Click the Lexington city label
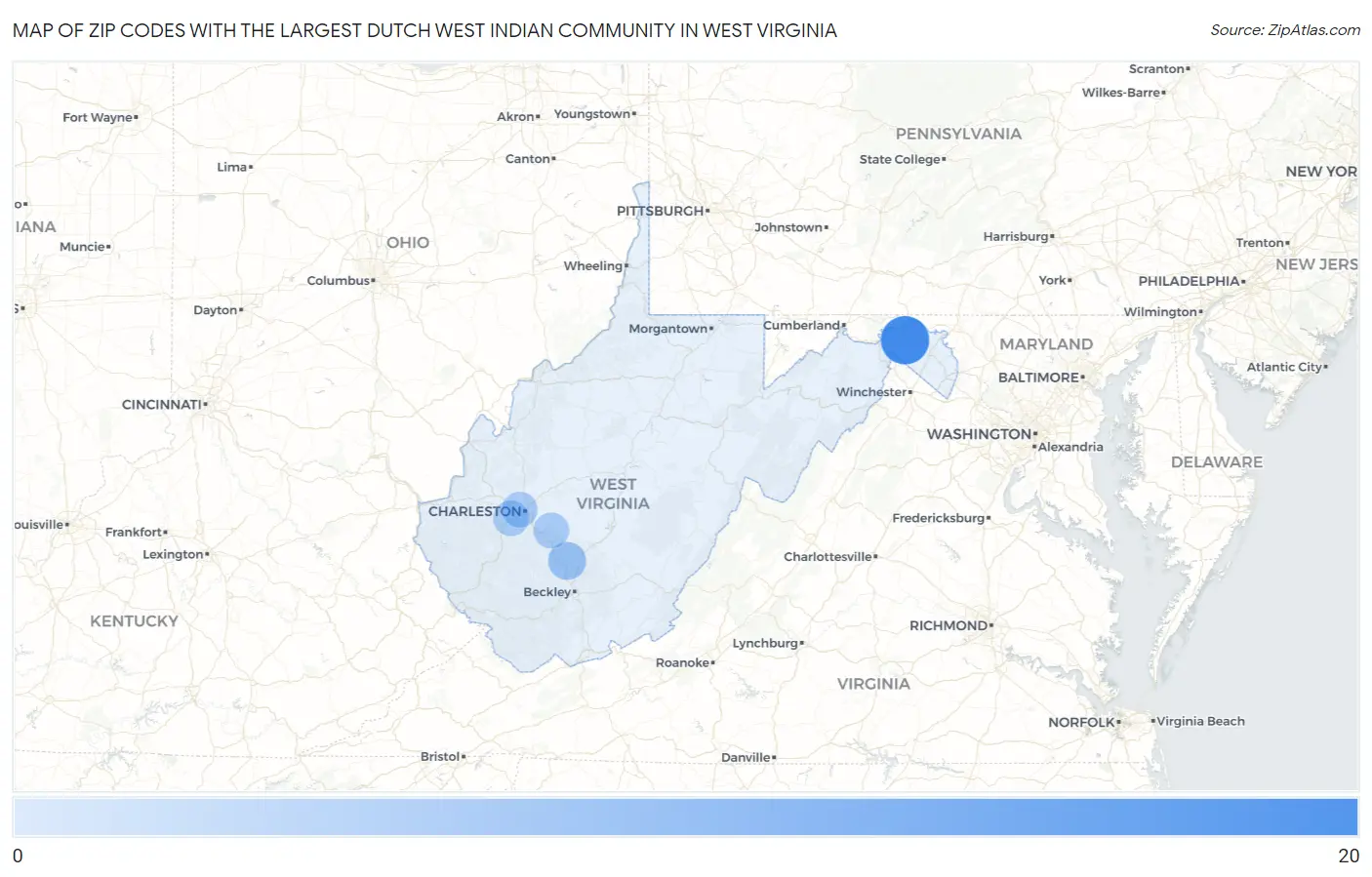This screenshot has height=877, width=1372. [x=174, y=554]
